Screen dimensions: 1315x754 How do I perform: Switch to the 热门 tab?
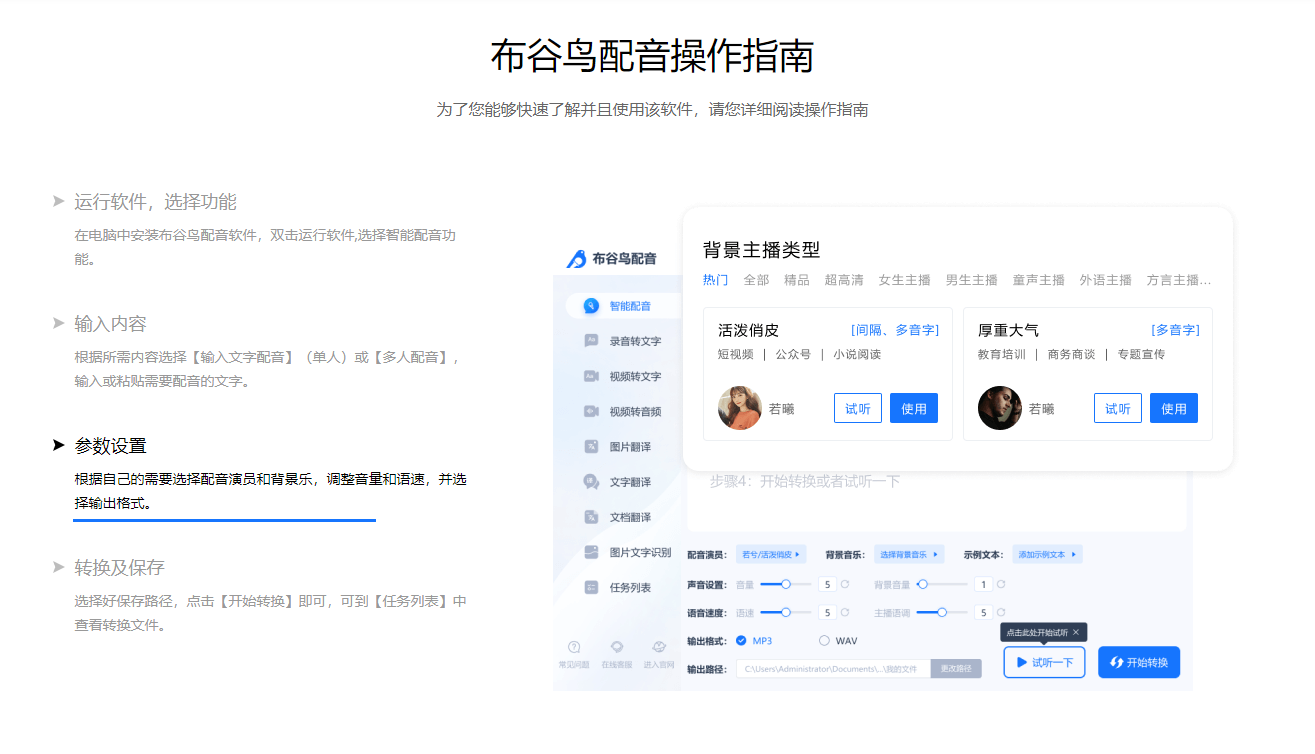click(715, 280)
